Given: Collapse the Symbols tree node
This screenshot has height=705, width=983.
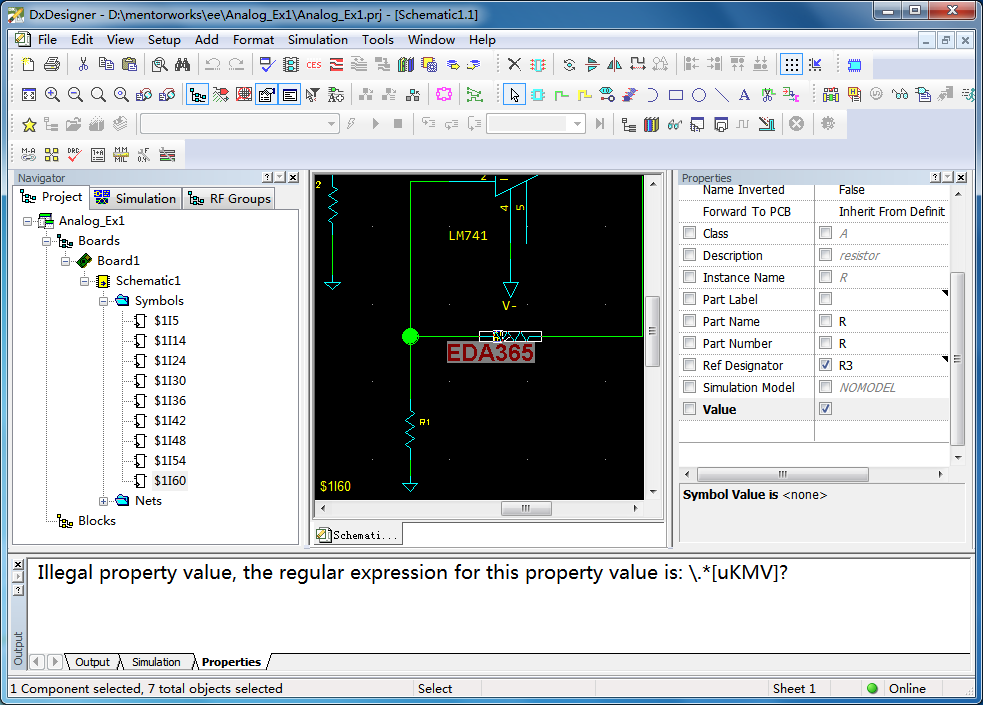Looking at the screenshot, I should coord(105,301).
